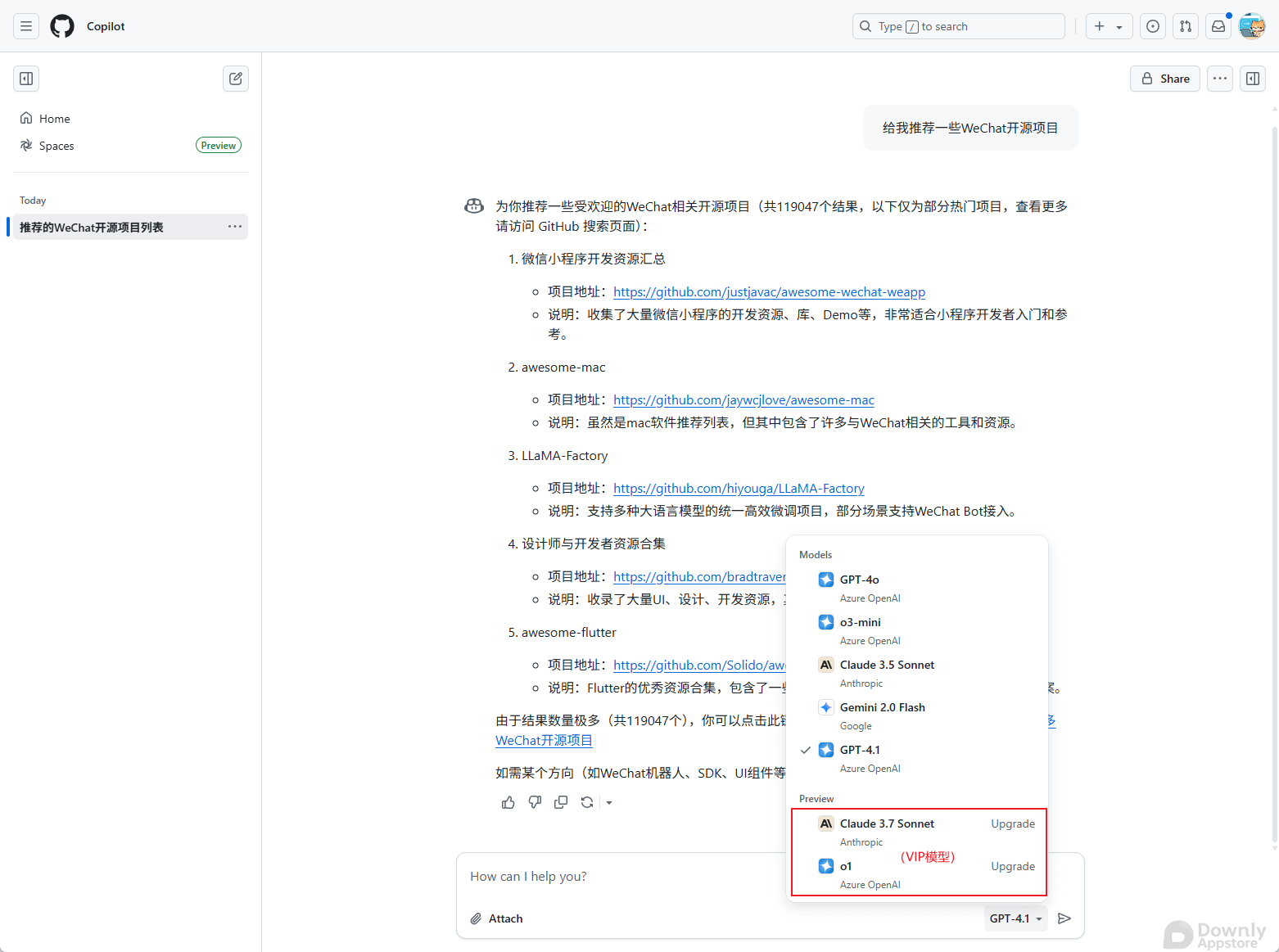Click Upgrade next to Claude 3.7 Sonnet

tap(1013, 823)
